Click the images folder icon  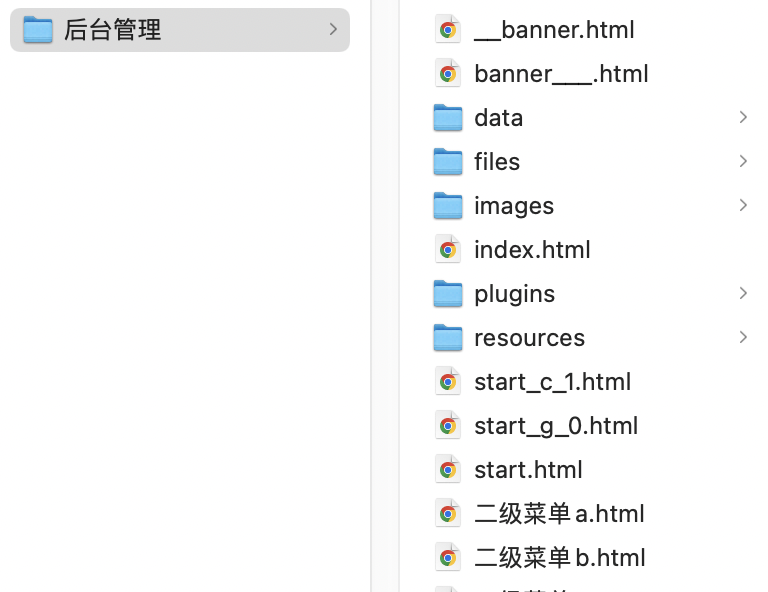click(448, 206)
